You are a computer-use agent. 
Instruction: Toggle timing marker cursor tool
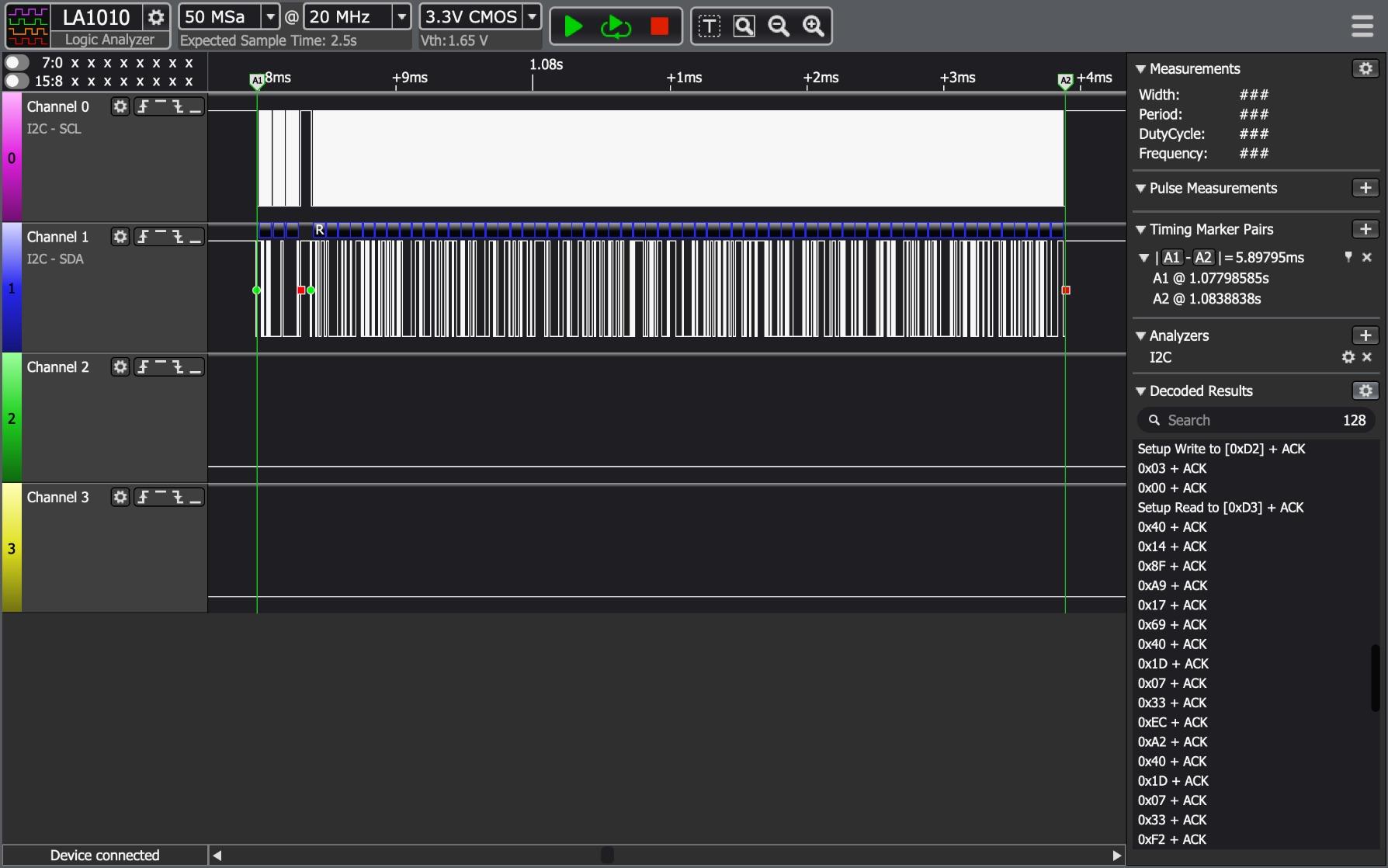pyautogui.click(x=709, y=26)
